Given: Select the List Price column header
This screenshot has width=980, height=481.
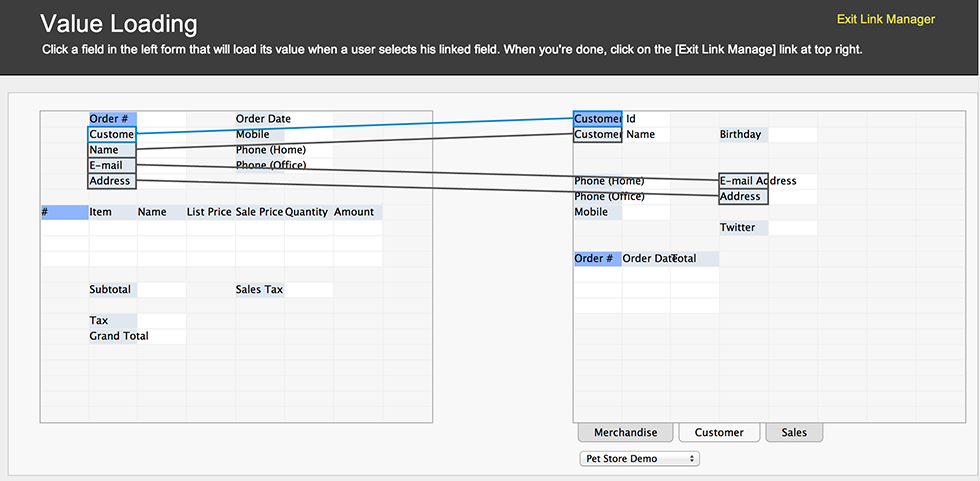Looking at the screenshot, I should pyautogui.click(x=210, y=212).
